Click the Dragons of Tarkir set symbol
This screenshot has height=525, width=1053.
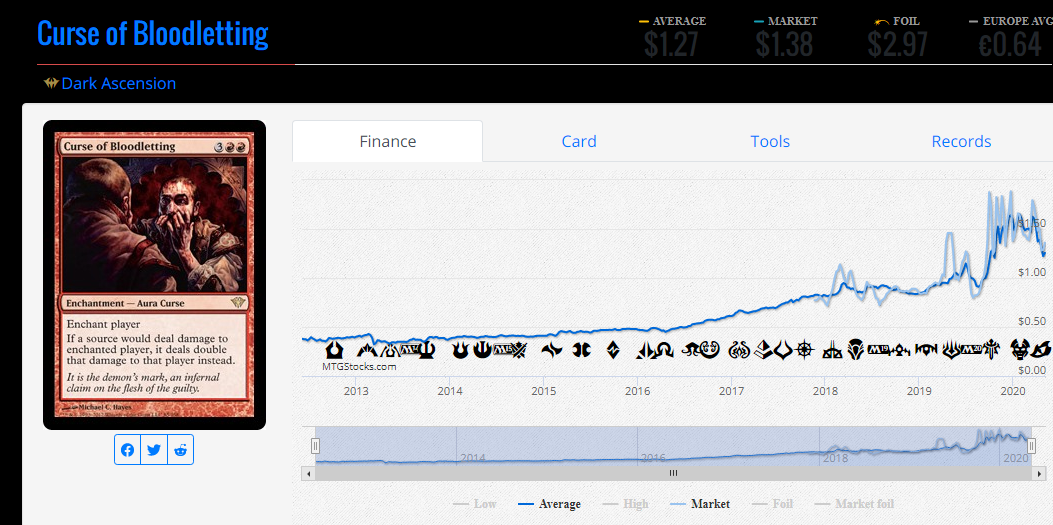tap(582, 349)
